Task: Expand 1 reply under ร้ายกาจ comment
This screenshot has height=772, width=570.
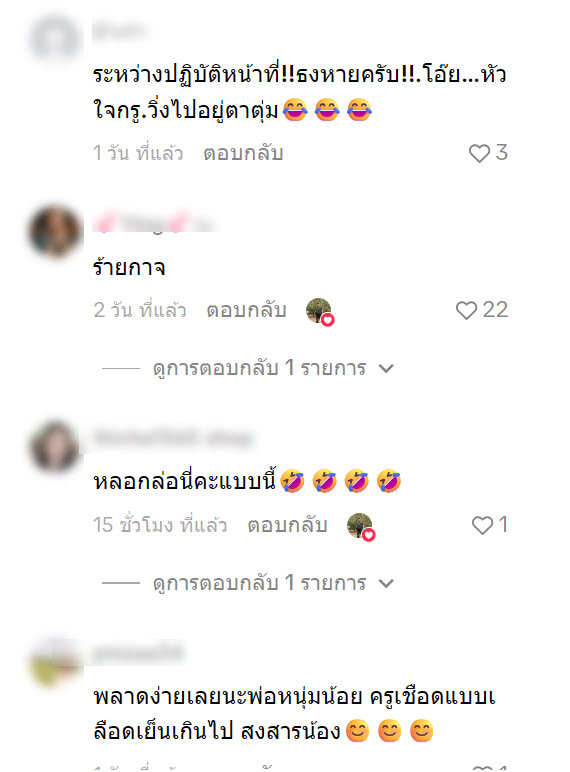Action: point(259,368)
